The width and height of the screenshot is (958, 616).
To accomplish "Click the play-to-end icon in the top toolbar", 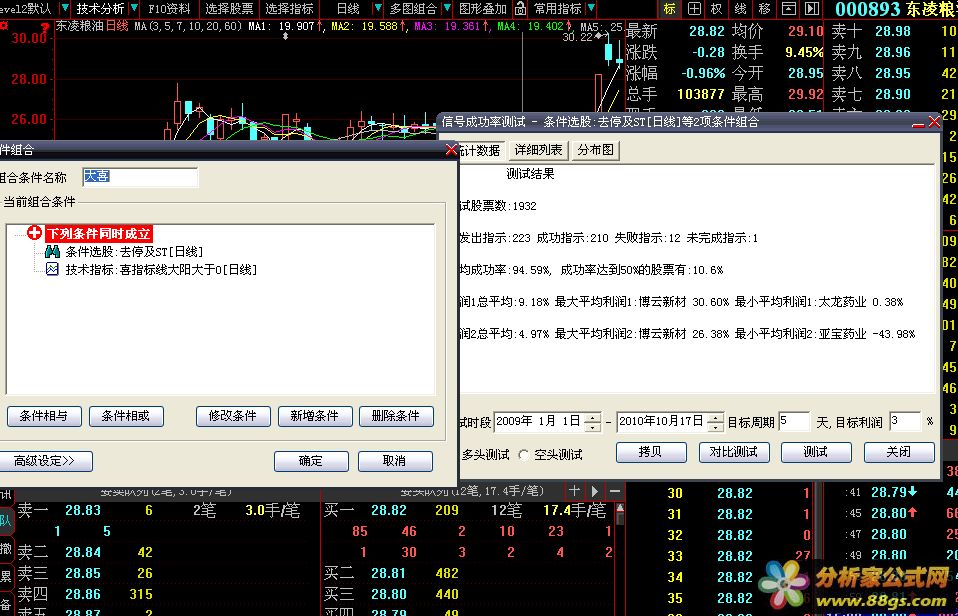I will [811, 9].
